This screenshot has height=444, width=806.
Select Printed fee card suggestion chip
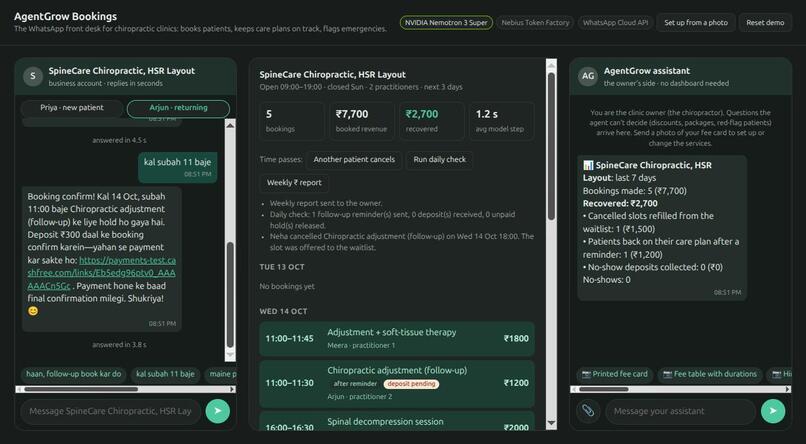(614, 374)
